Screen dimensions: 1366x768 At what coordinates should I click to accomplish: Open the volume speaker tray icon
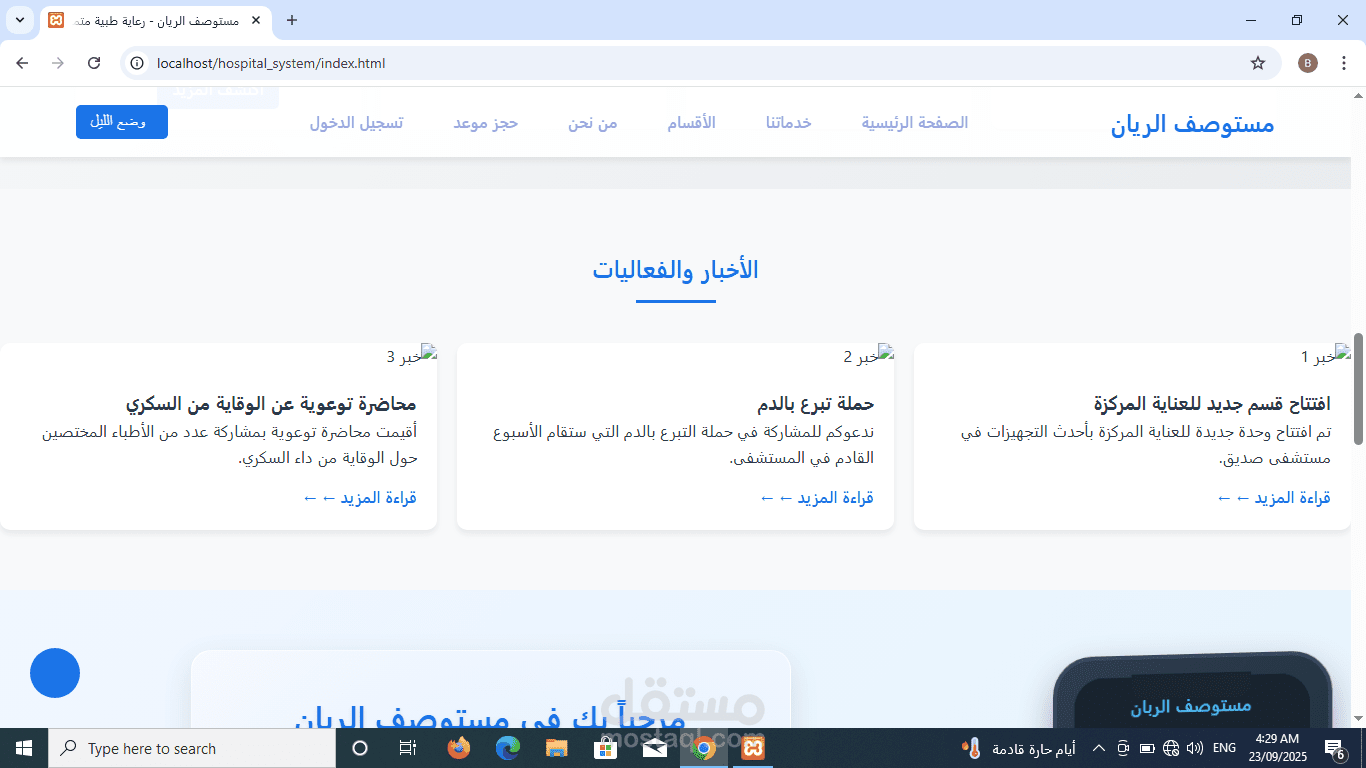(1195, 748)
